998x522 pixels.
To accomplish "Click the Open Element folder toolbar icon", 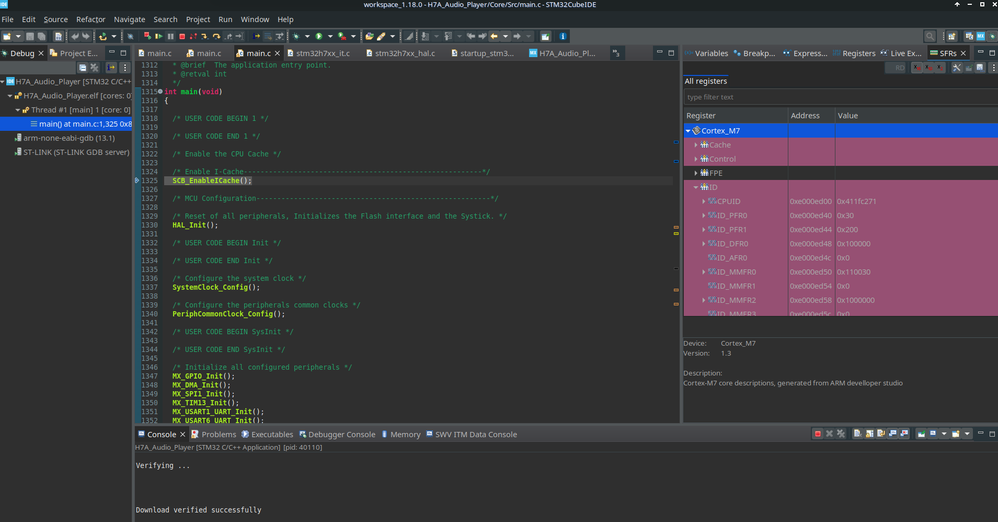I will (x=370, y=36).
